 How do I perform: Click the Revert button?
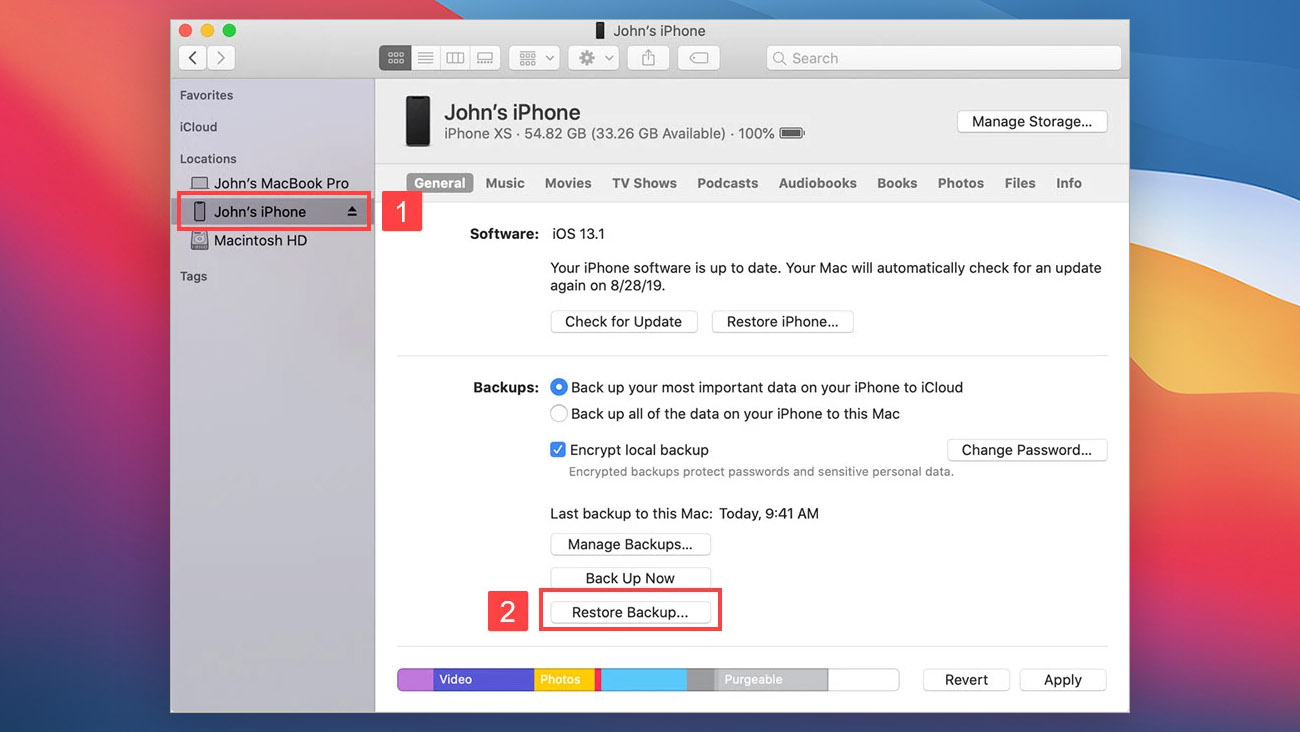[x=966, y=680]
